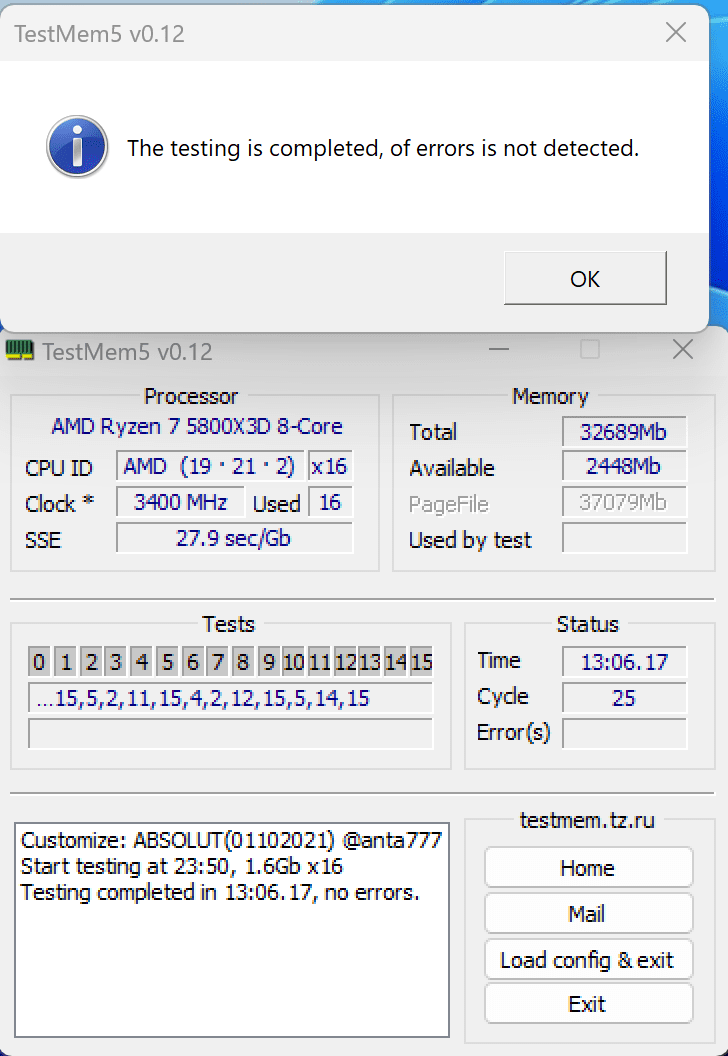Screen dimensions: 728x1056
Task: Click the empty Used by test field
Action: tap(624, 537)
